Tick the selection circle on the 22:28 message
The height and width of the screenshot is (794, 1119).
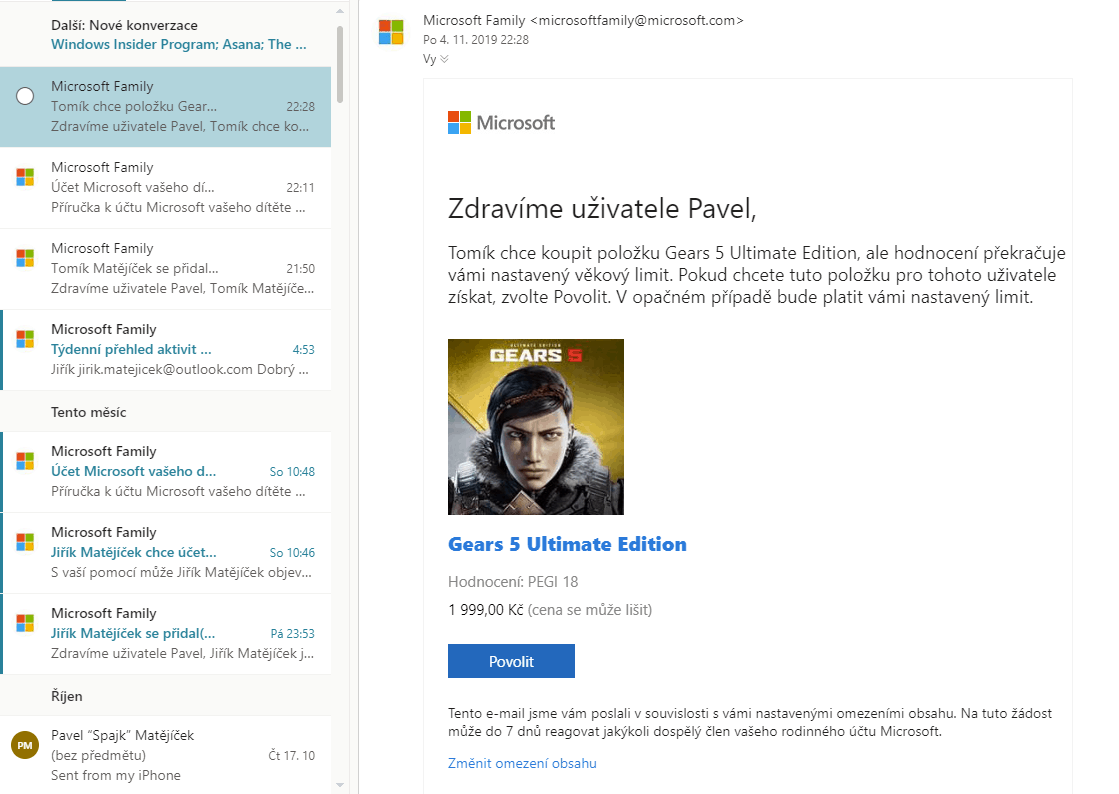click(x=26, y=96)
